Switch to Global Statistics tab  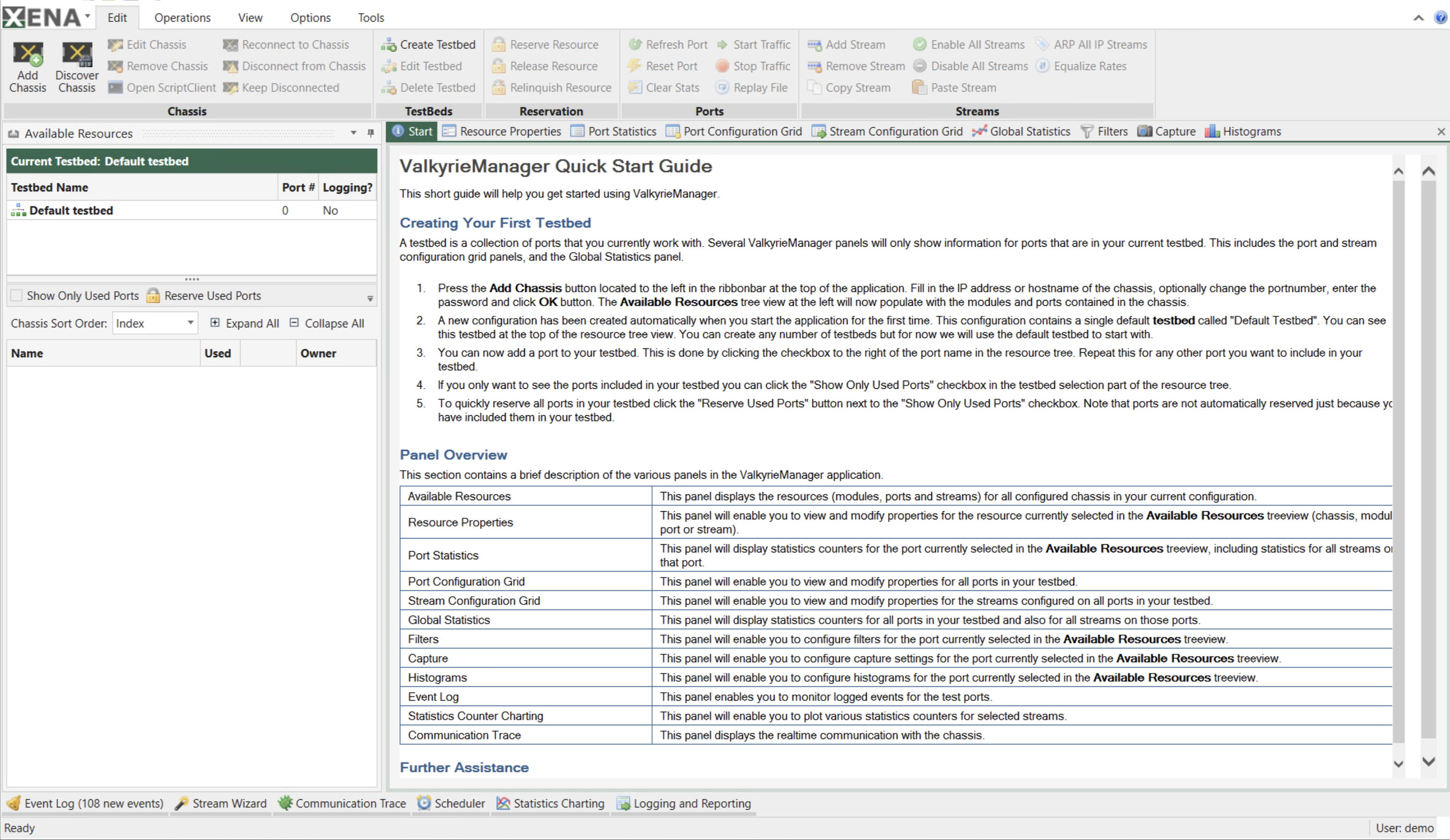(1021, 131)
